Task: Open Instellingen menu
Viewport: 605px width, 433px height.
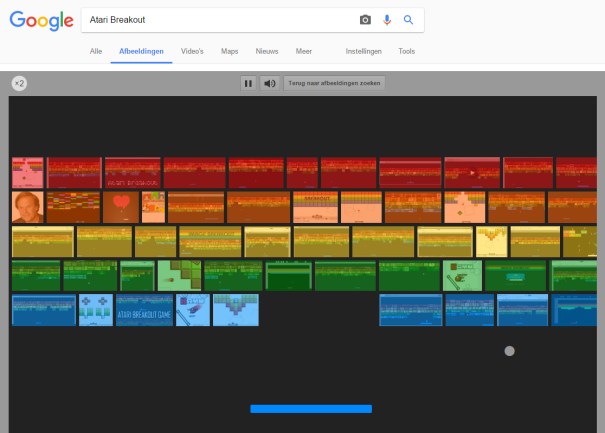Action: [363, 51]
